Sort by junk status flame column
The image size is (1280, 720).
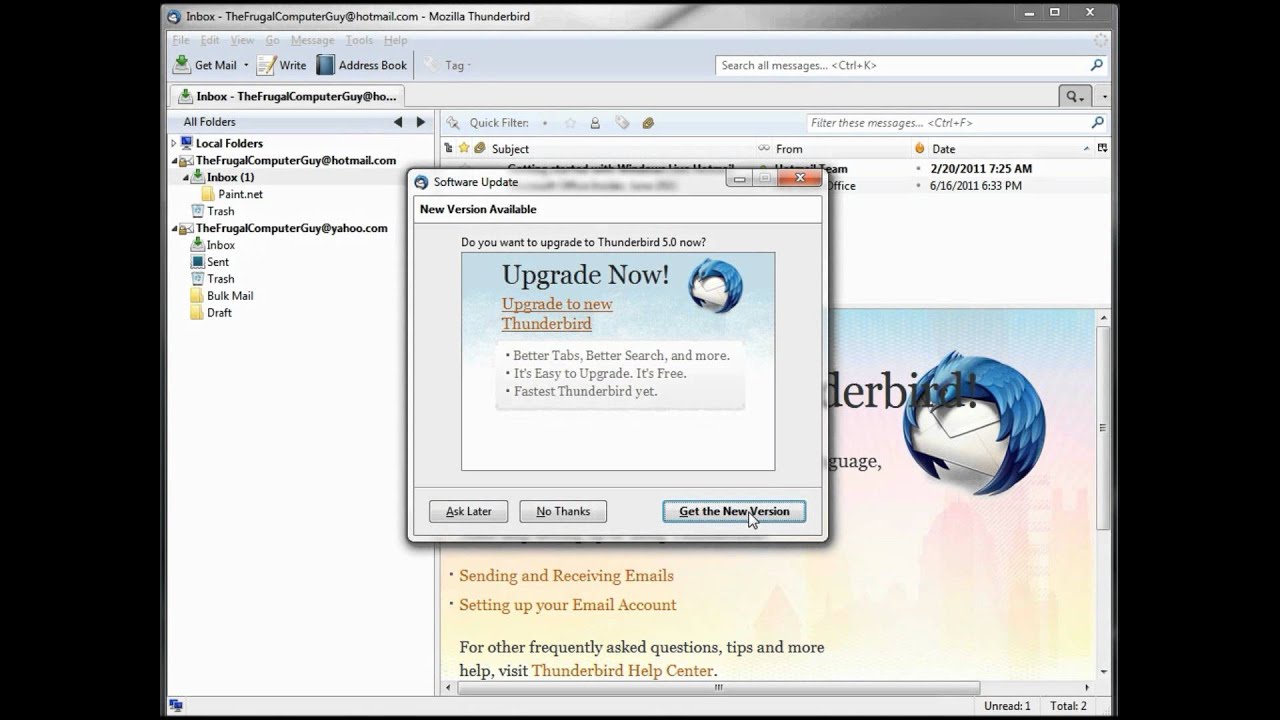pyautogui.click(x=920, y=148)
